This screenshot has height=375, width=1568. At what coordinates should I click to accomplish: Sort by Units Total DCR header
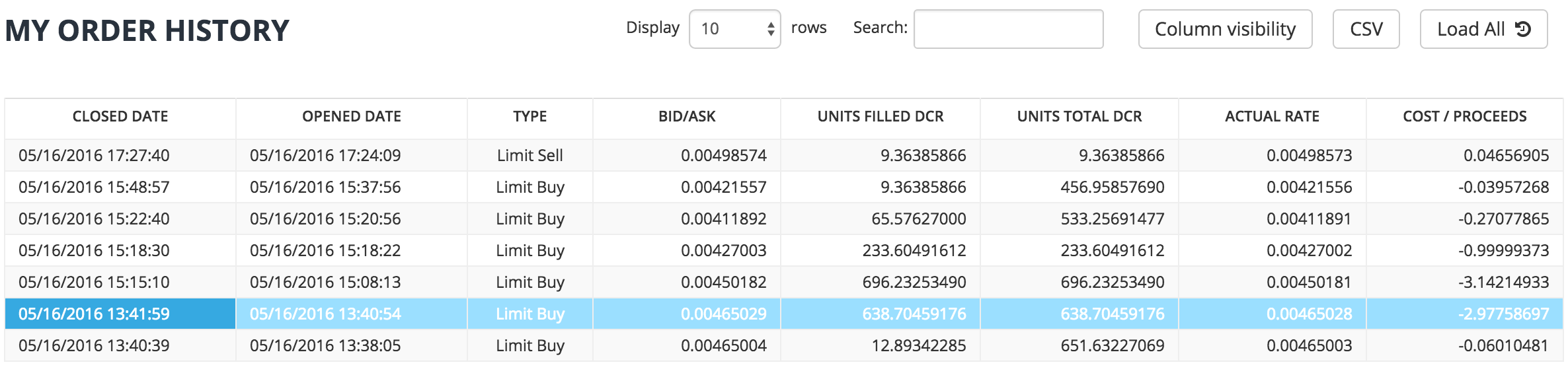(1079, 117)
